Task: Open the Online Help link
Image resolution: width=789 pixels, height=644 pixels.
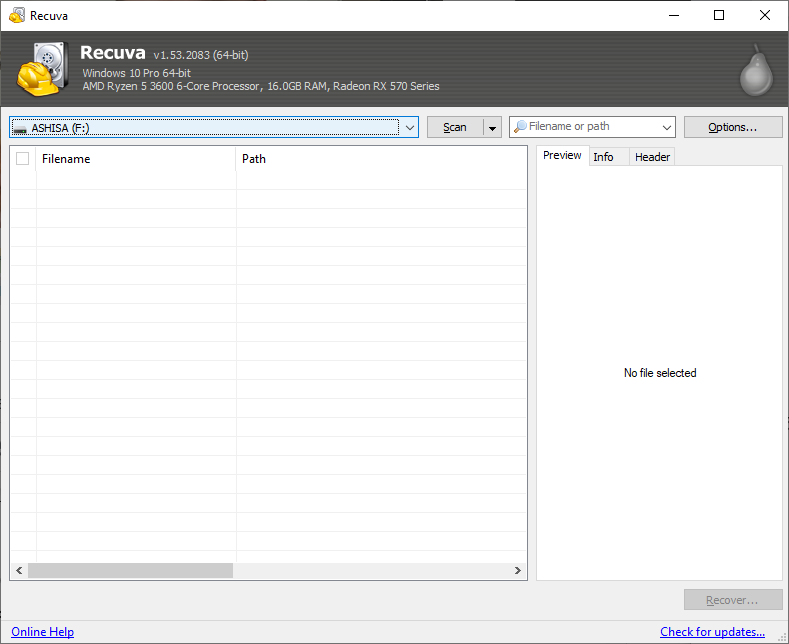Action: (x=42, y=631)
